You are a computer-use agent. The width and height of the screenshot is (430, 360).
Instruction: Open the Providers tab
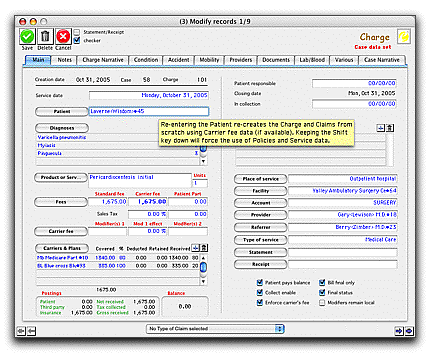[x=241, y=60]
